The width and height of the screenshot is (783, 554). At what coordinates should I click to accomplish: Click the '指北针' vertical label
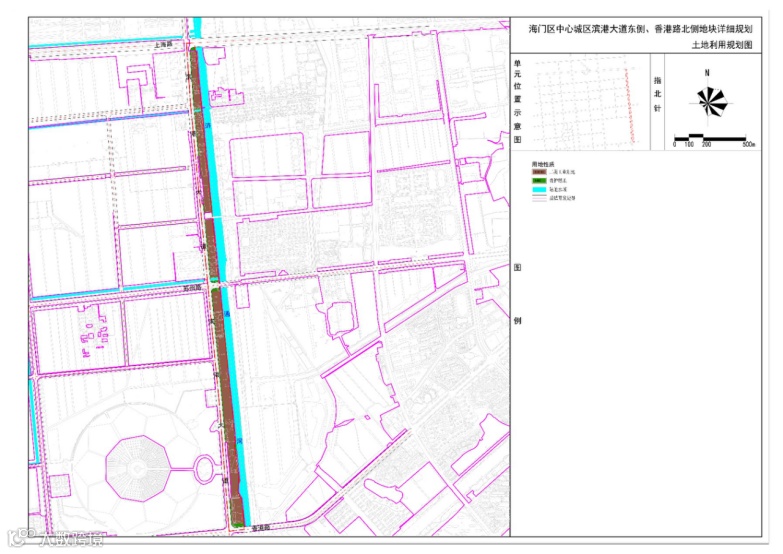tap(657, 94)
